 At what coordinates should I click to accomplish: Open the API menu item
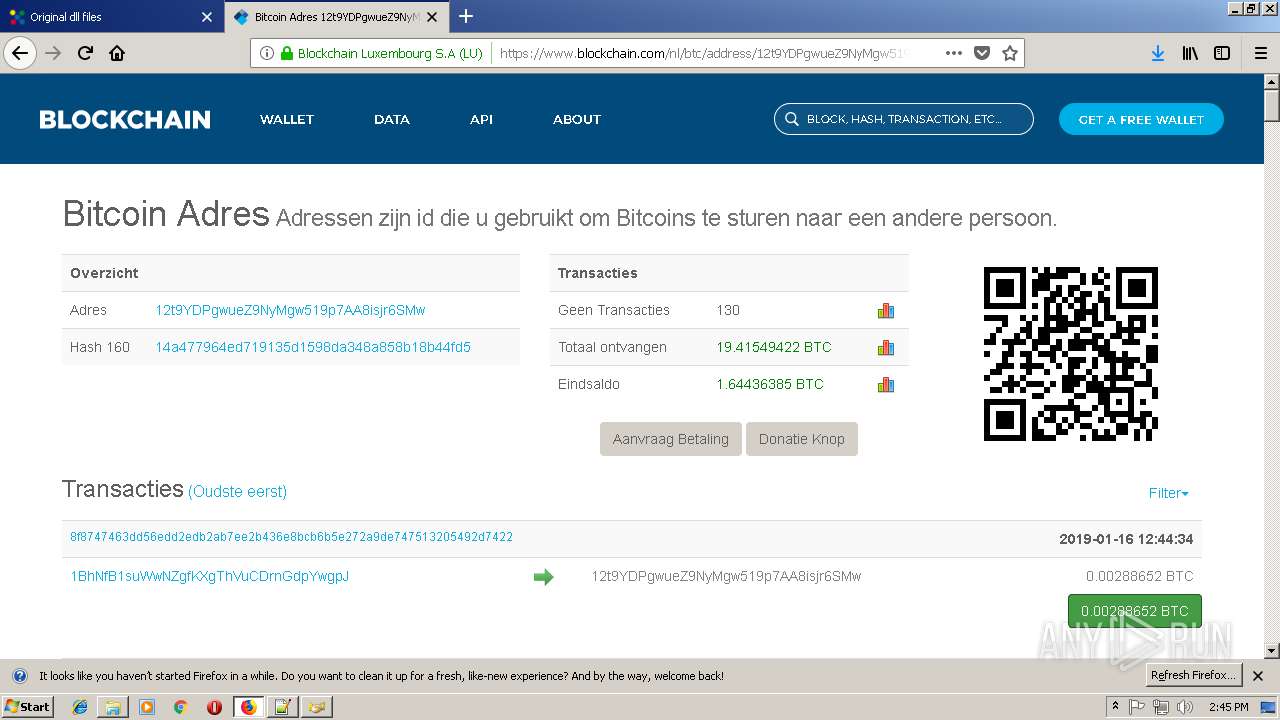[x=481, y=119]
